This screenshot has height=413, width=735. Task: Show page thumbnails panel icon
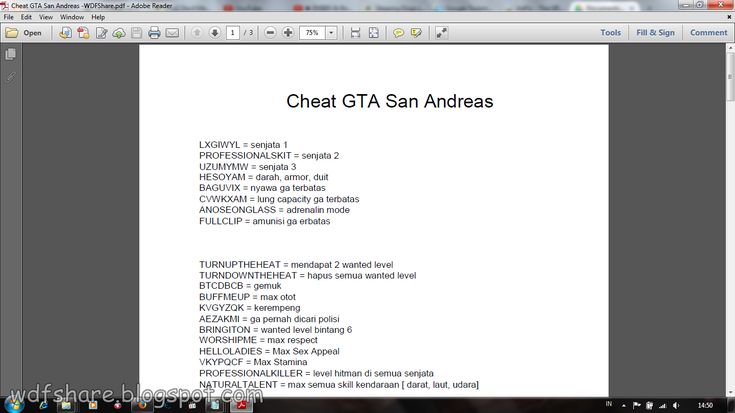(10, 54)
